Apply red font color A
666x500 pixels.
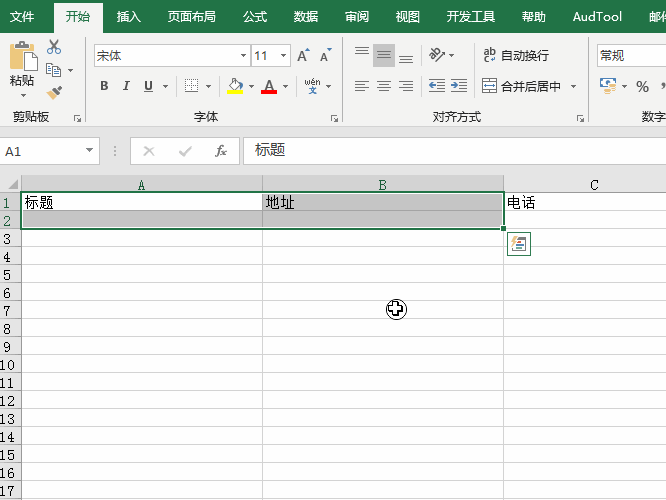pyautogui.click(x=269, y=86)
